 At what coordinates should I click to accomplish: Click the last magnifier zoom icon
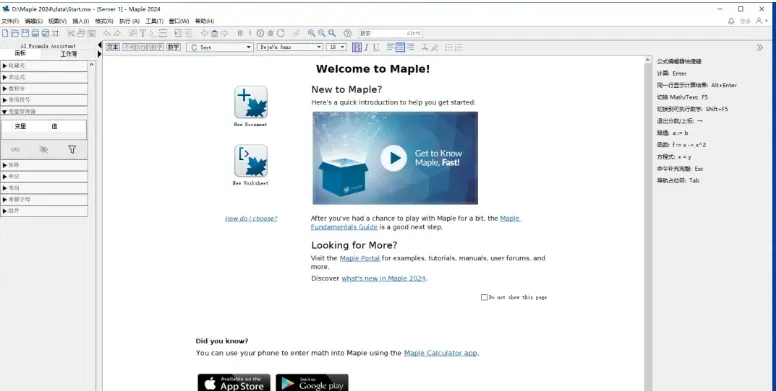[x=332, y=33]
